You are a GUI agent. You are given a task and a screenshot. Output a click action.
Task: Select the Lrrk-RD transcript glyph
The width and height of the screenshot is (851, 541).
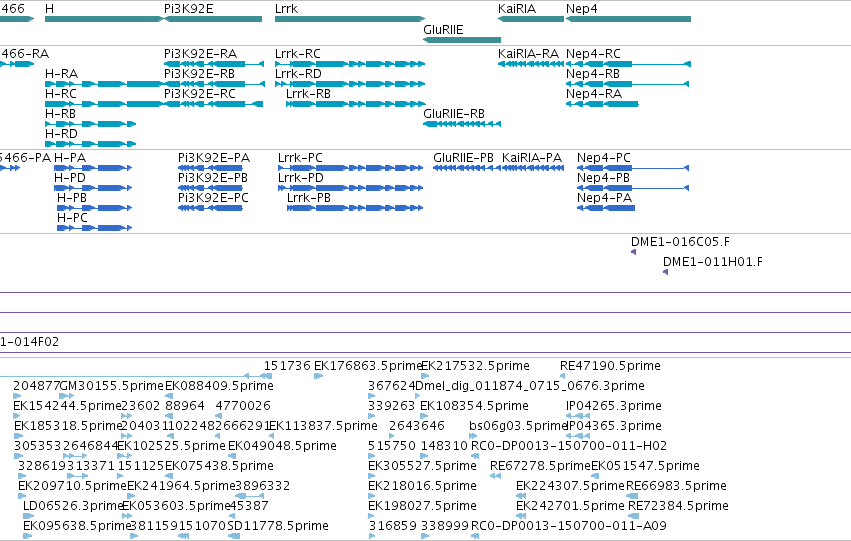[x=350, y=84]
